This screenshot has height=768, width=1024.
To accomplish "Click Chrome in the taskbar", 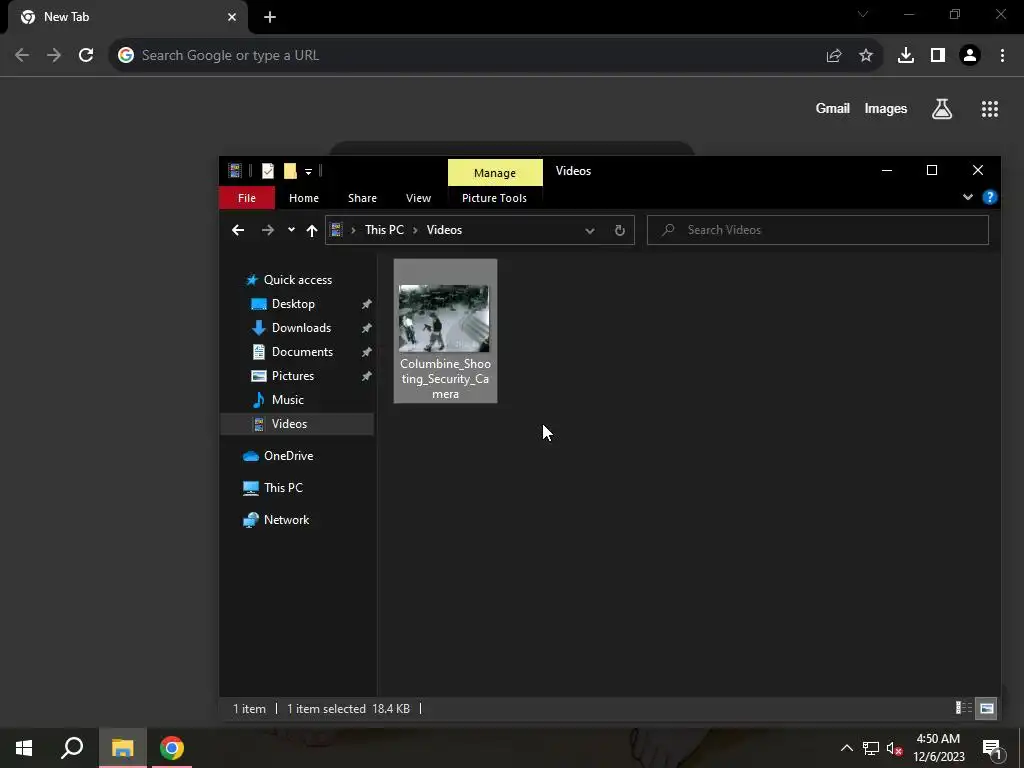I will tap(172, 748).
